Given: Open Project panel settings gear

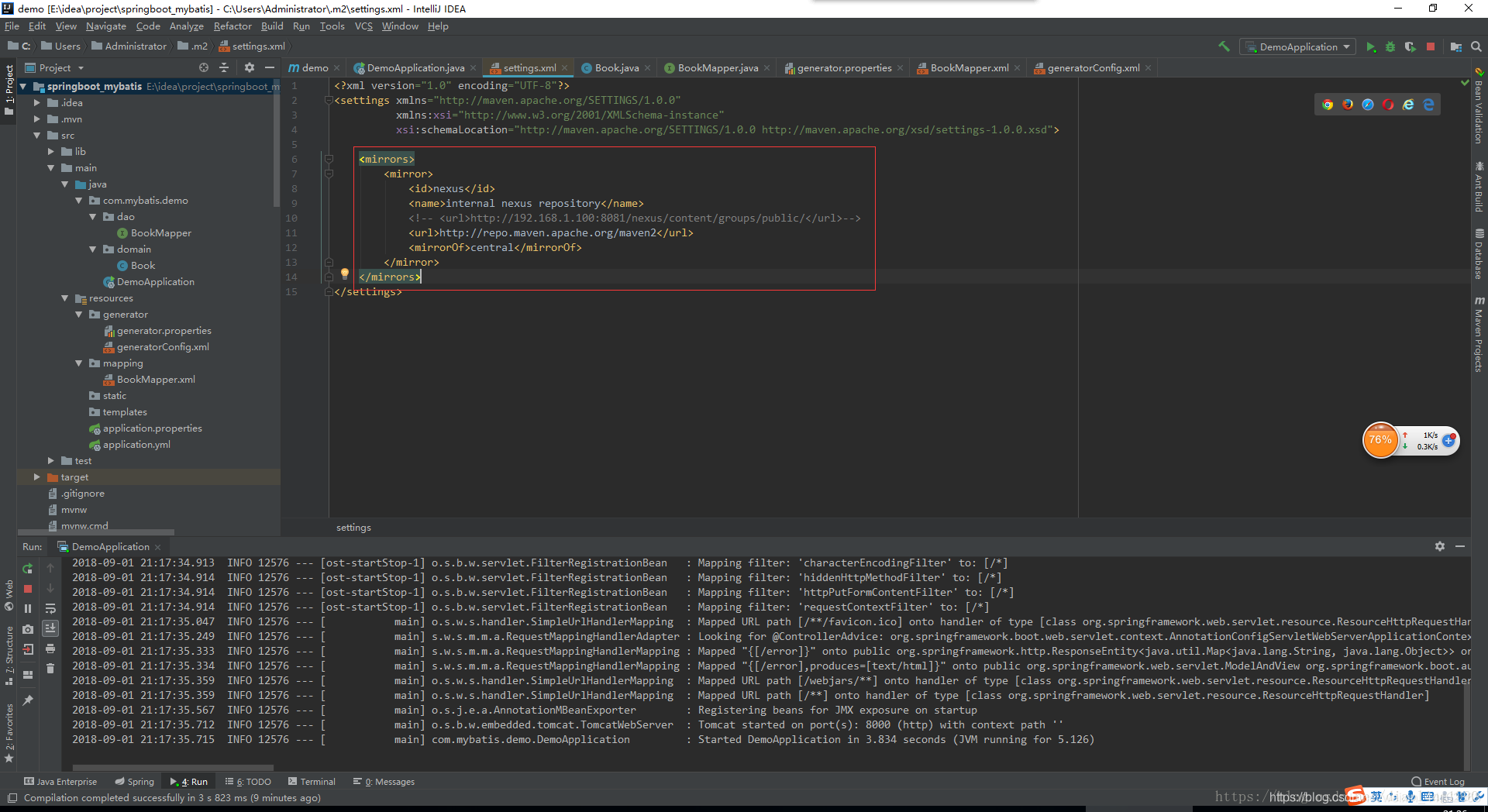Looking at the screenshot, I should coord(249,68).
